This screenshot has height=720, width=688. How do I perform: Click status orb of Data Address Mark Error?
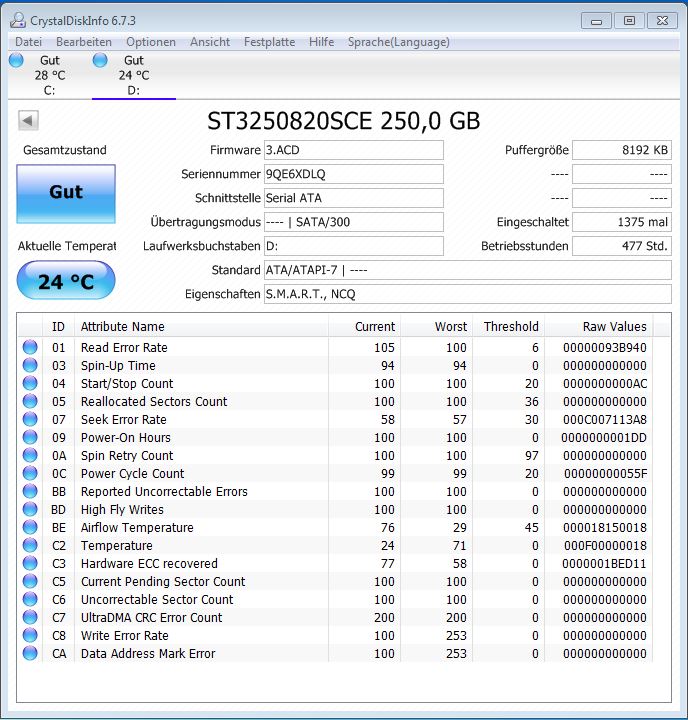30,653
